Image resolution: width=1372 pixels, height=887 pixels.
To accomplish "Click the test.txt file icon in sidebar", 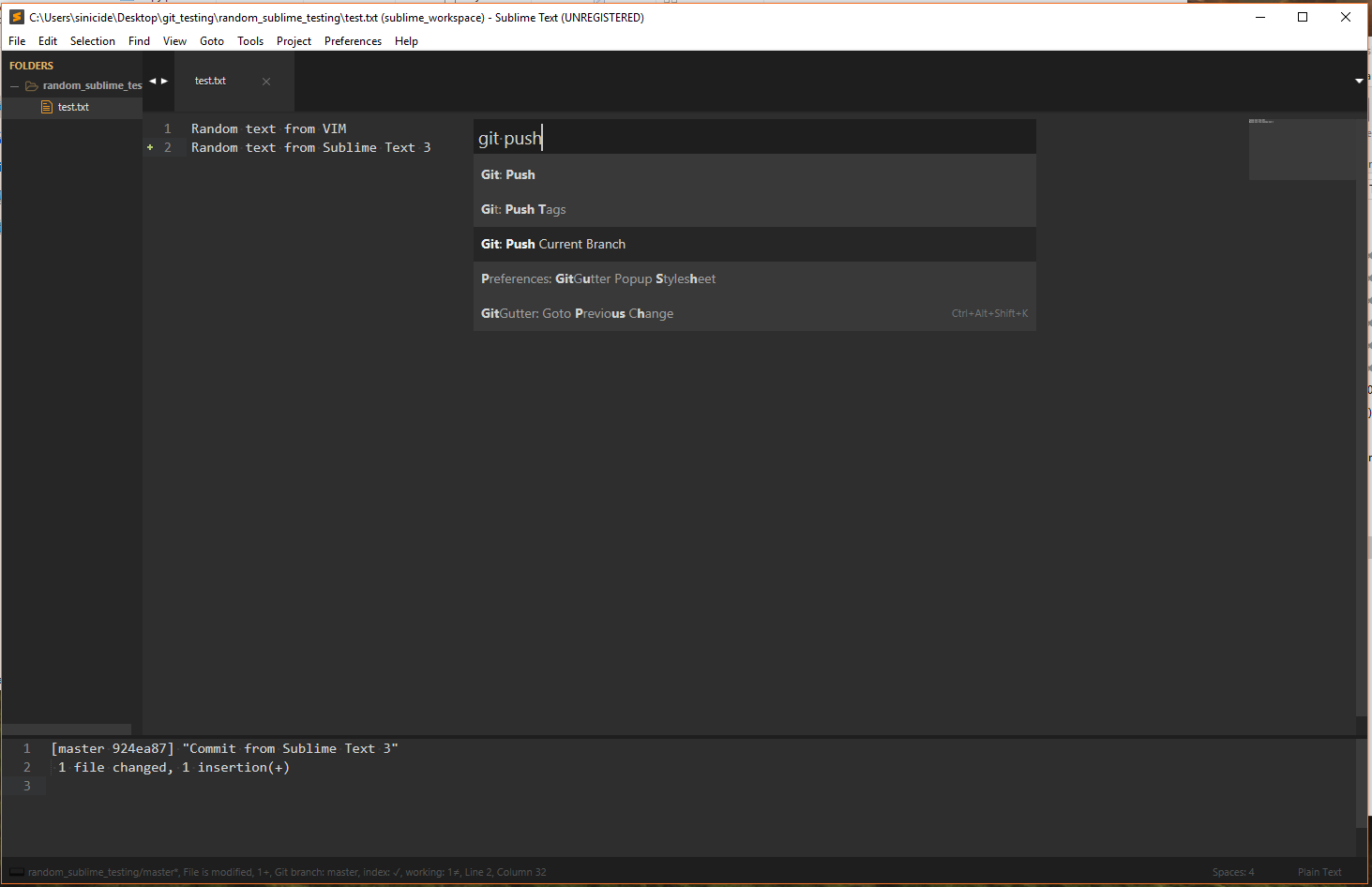I will (47, 107).
